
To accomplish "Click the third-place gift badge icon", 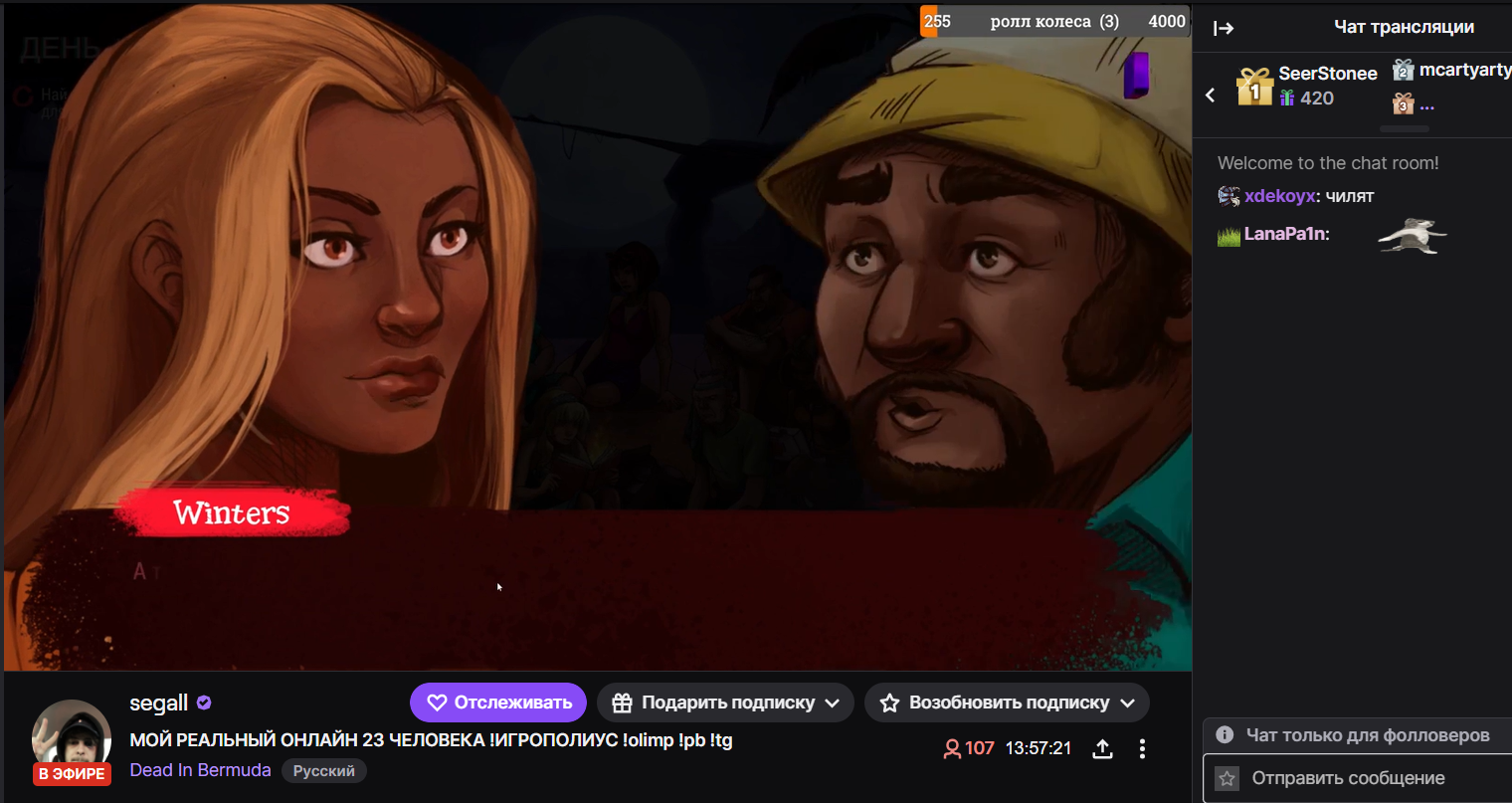I will coord(1403,103).
